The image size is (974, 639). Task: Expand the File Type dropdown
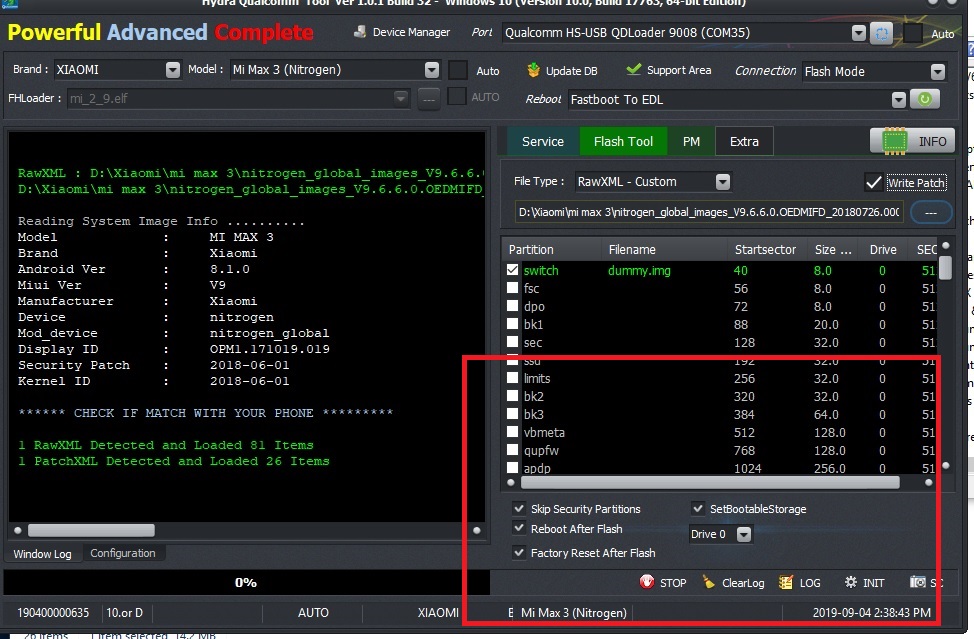coord(722,181)
